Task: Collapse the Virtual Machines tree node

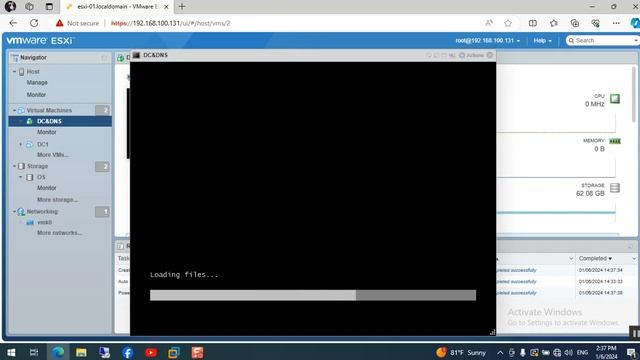Action: click(x=14, y=110)
